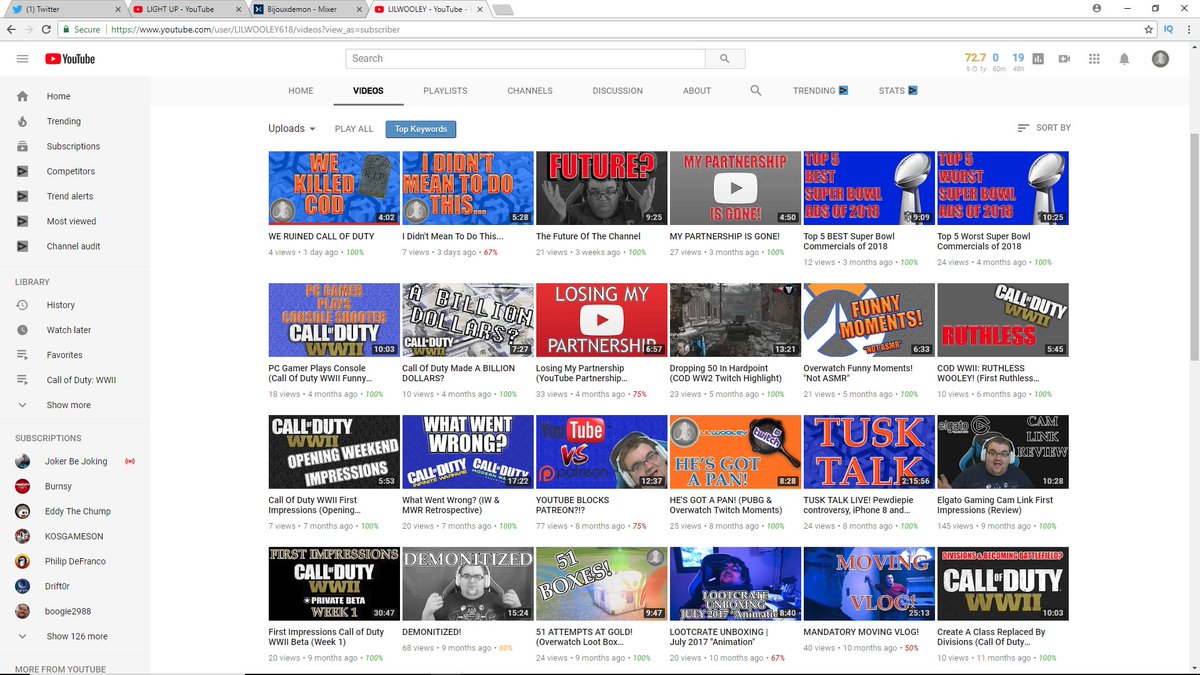Open the vidIQ Trending tab

tap(820, 90)
